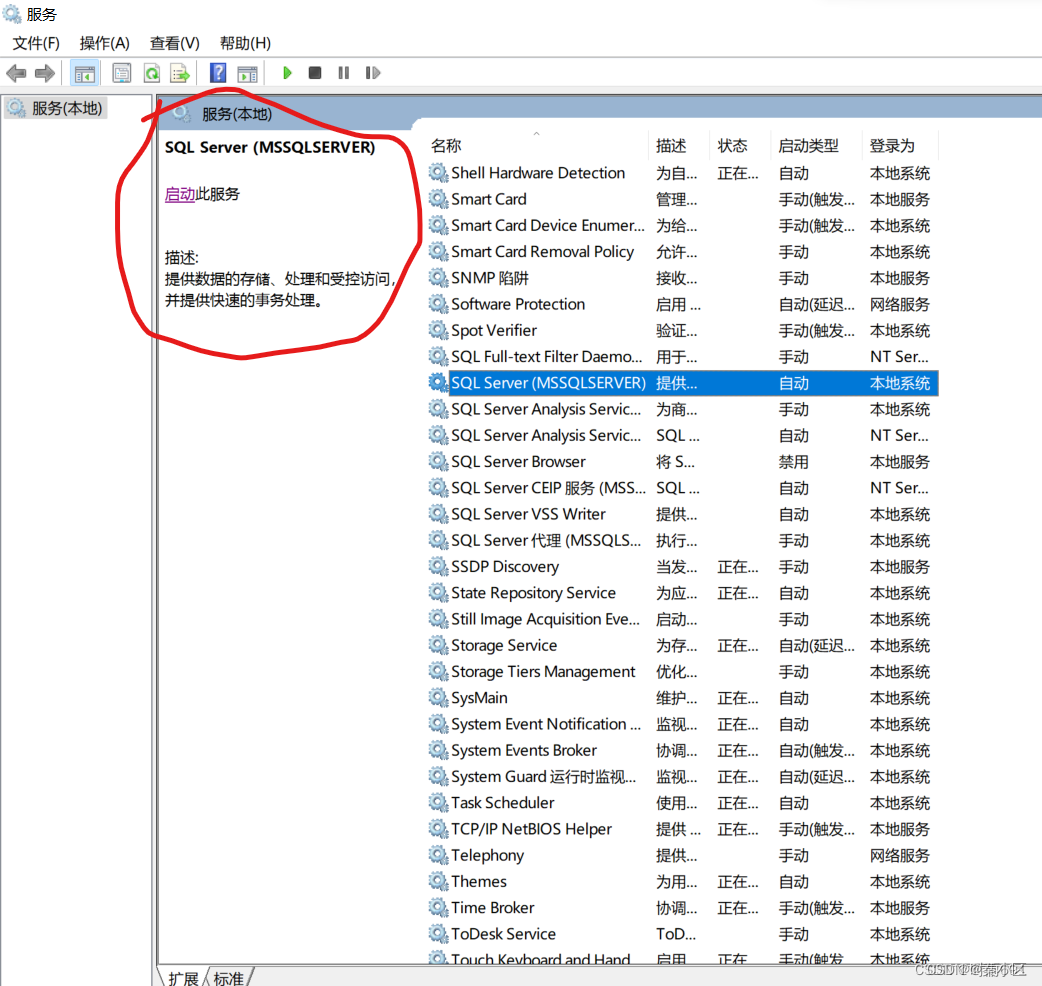Toggle the console tree pane icon

click(84, 73)
